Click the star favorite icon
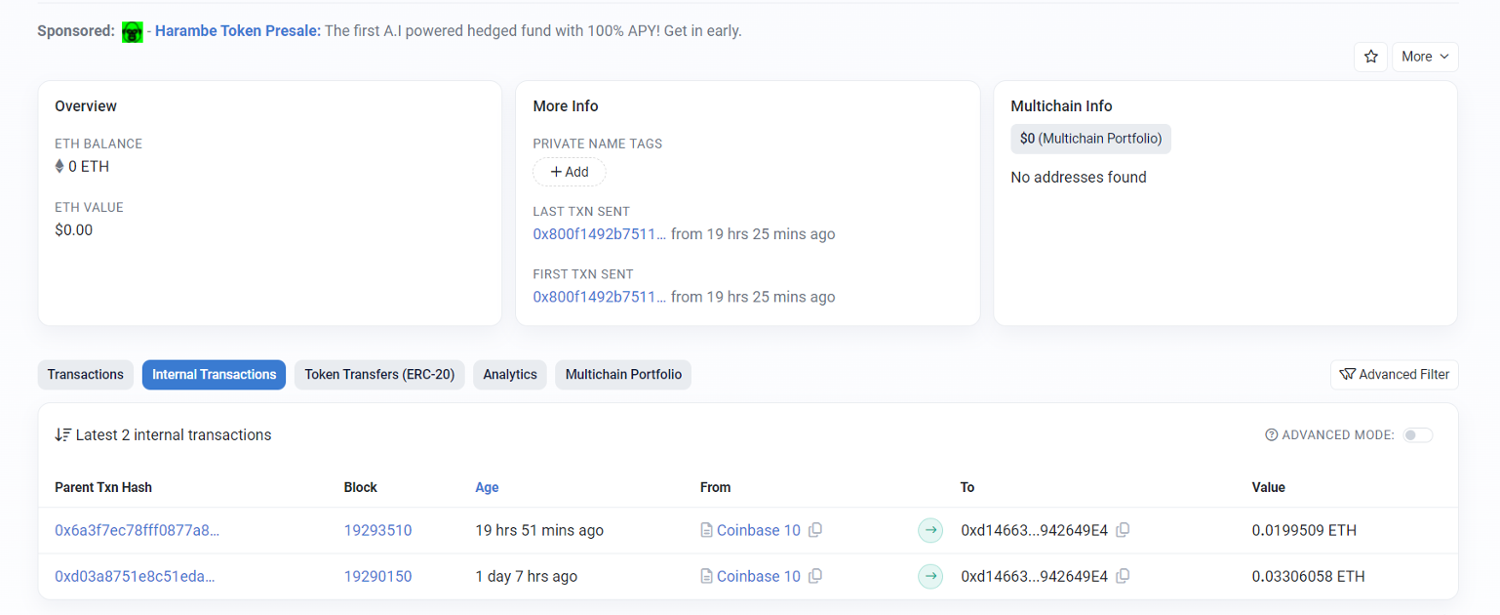Screen dimensions: 1500x615 [x=1370, y=57]
